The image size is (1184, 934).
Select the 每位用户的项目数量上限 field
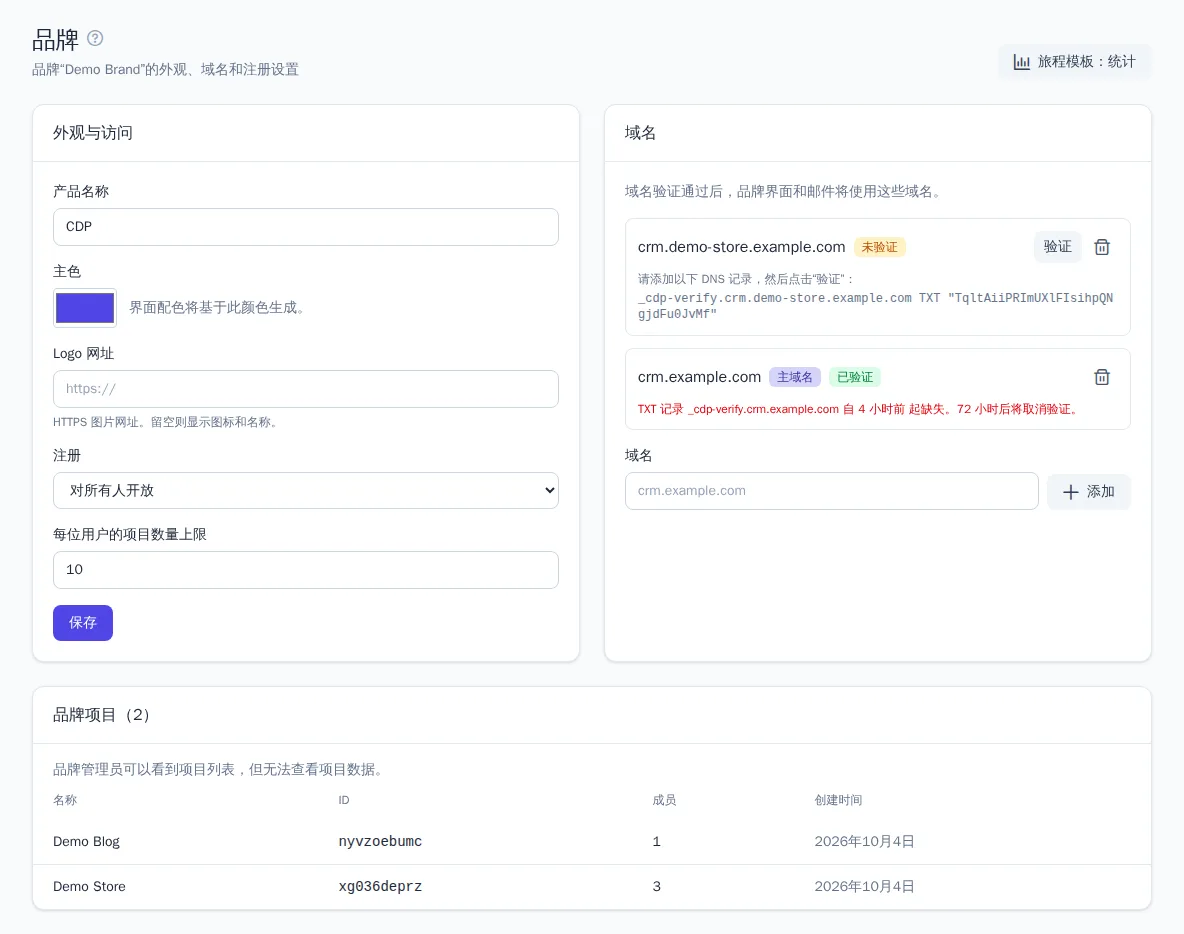pos(306,570)
